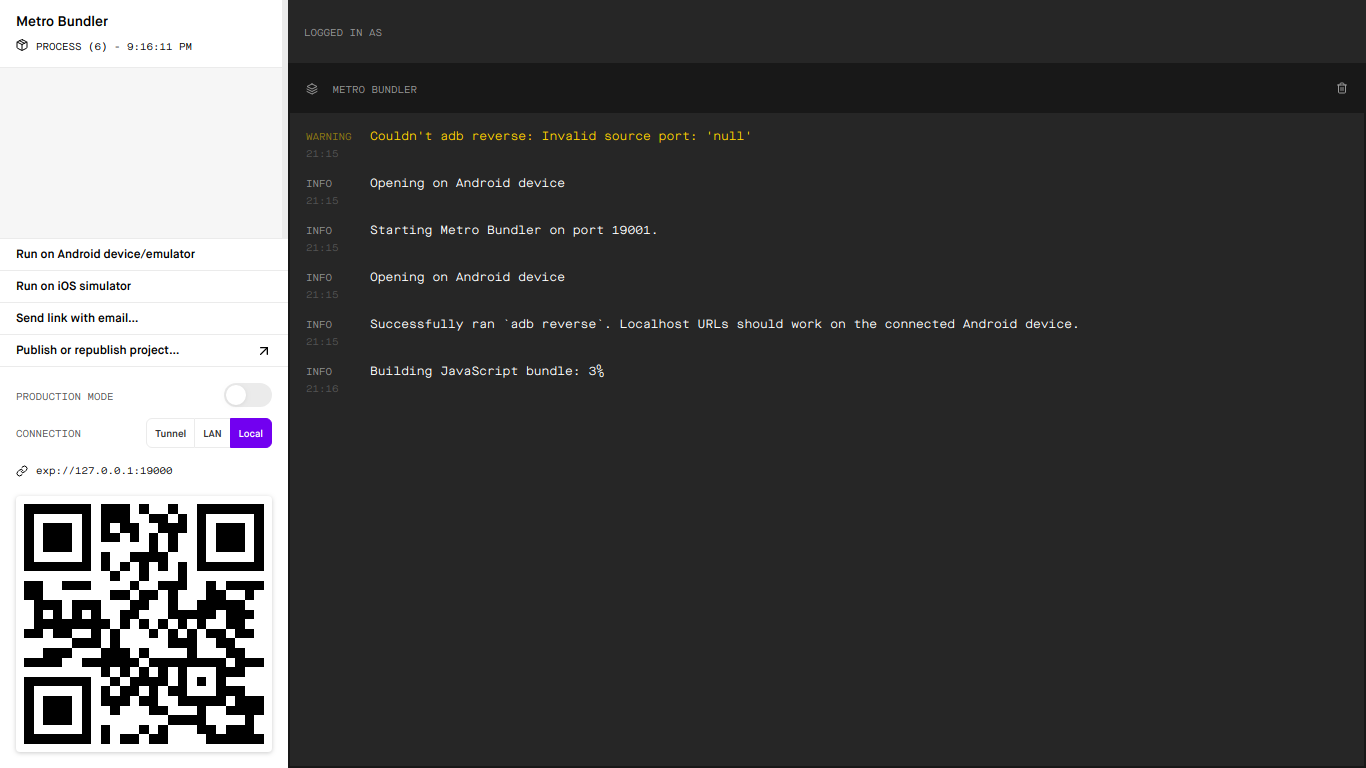This screenshot has width=1366, height=768.
Task: Click the adb reverse warning message
Action: 560,136
